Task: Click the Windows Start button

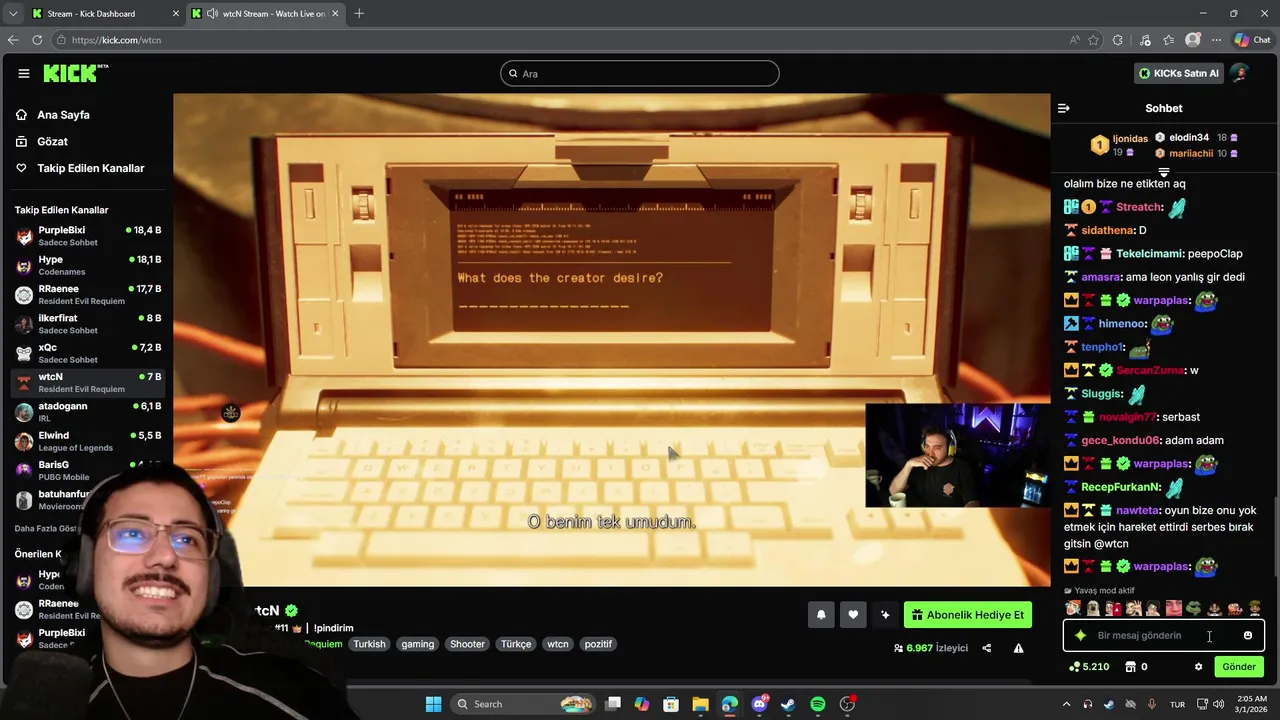Action: [433, 704]
